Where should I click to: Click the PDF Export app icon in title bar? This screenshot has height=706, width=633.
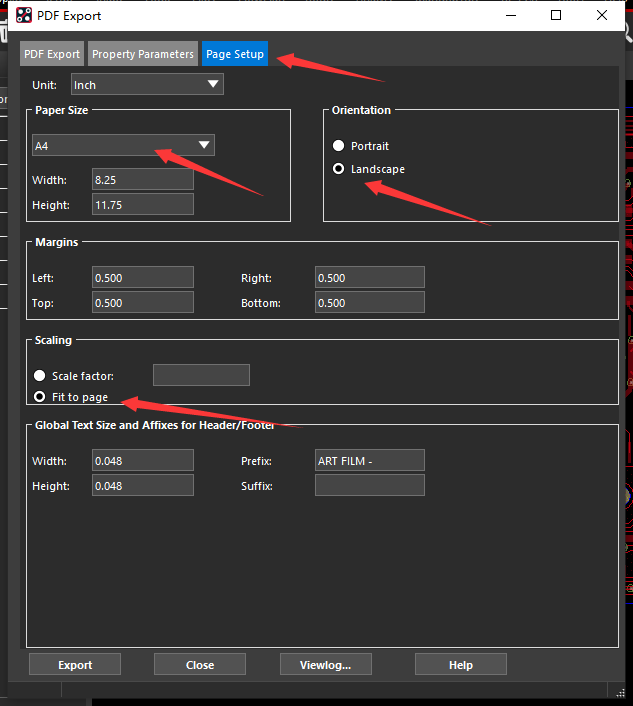click(x=24, y=15)
